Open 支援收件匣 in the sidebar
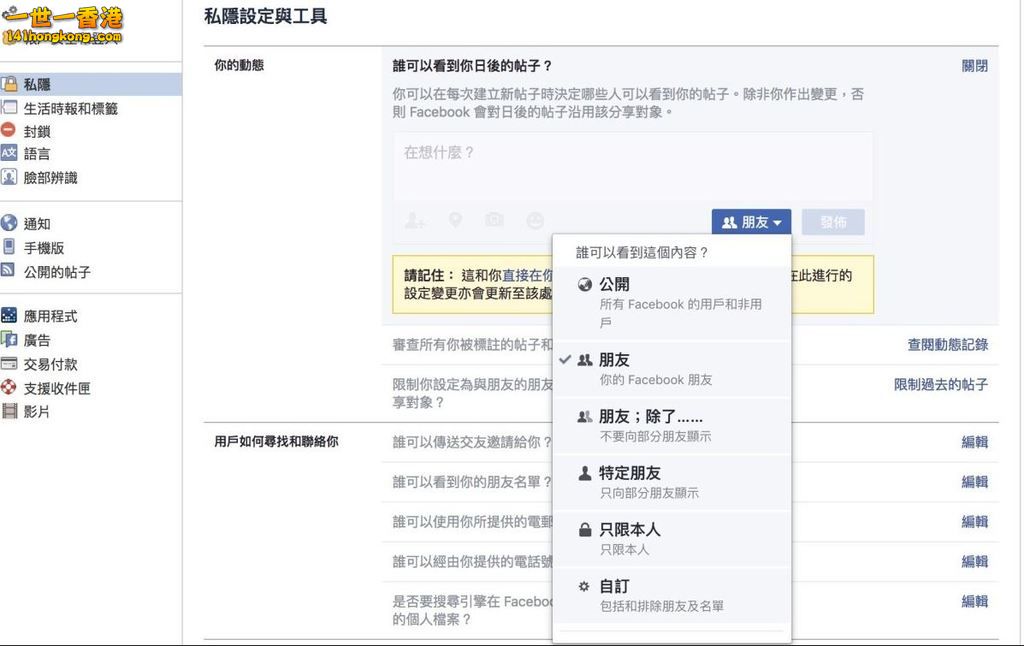 57,388
